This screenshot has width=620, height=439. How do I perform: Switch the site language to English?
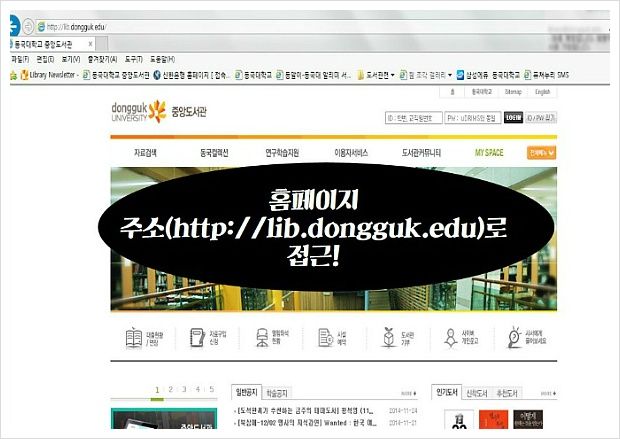pyautogui.click(x=542, y=92)
